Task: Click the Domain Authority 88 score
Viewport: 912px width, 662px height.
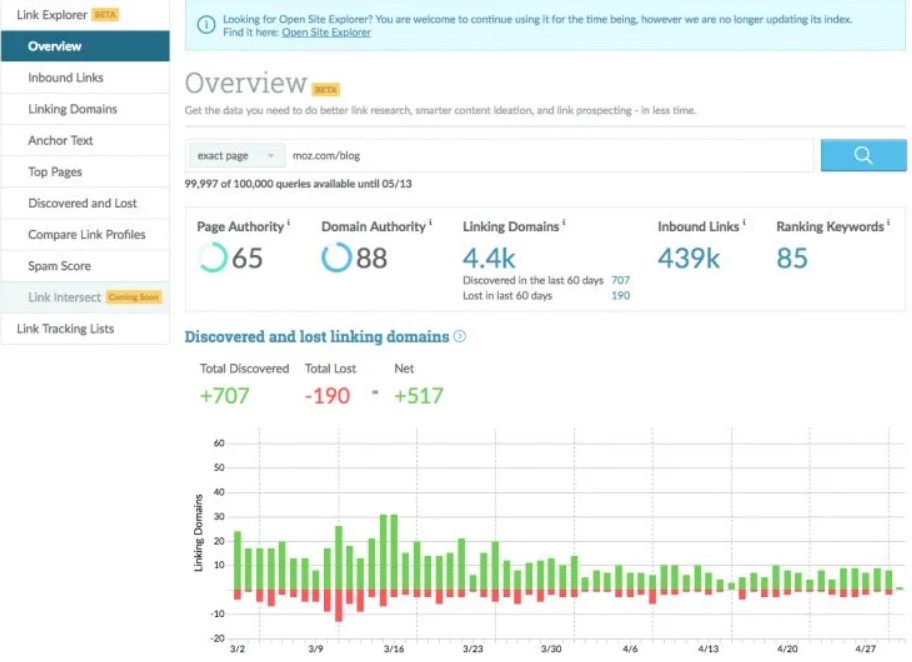Action: pos(372,258)
